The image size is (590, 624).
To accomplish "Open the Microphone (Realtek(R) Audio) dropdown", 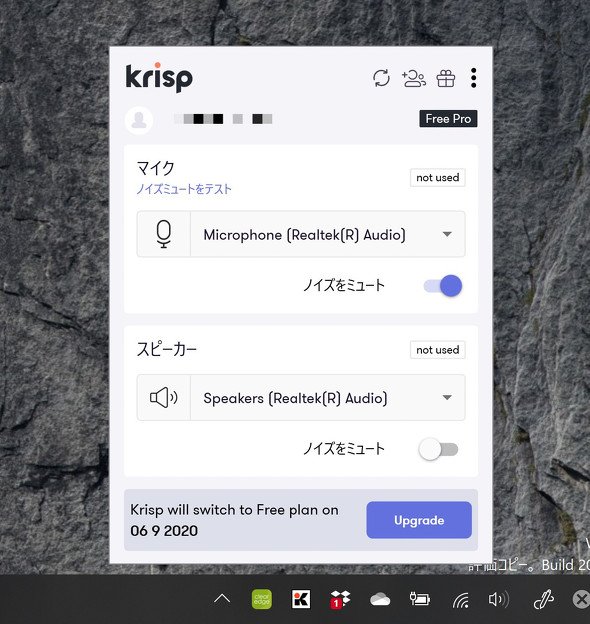I will tap(301, 234).
